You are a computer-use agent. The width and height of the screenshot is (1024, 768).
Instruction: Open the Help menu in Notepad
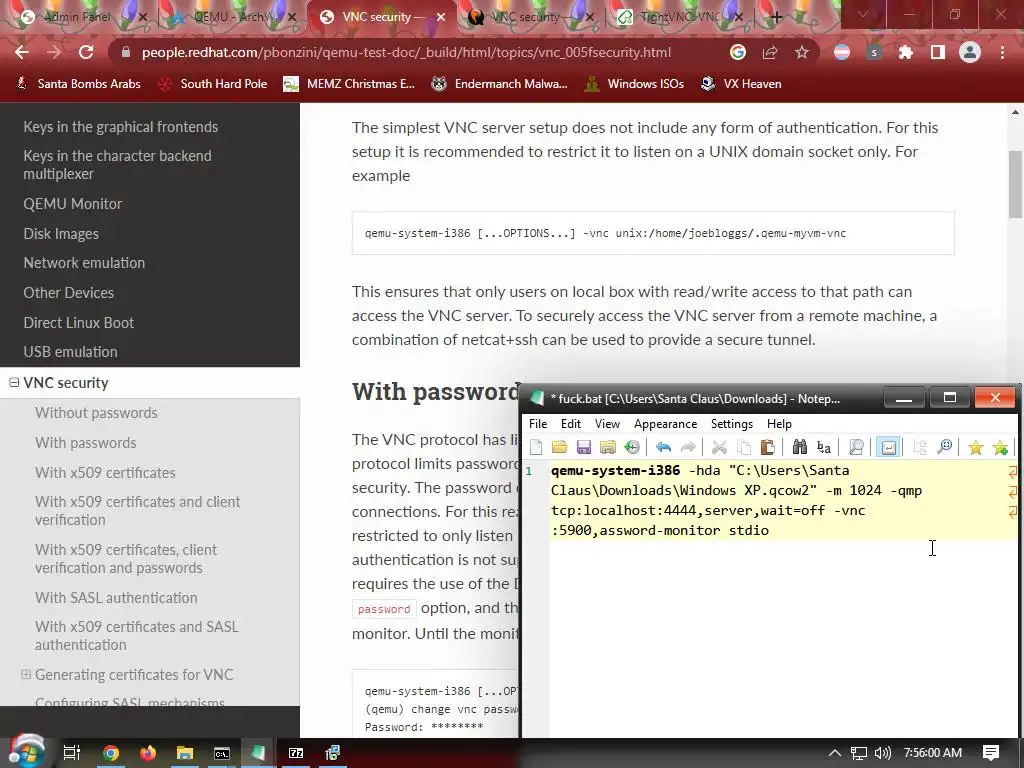(779, 424)
